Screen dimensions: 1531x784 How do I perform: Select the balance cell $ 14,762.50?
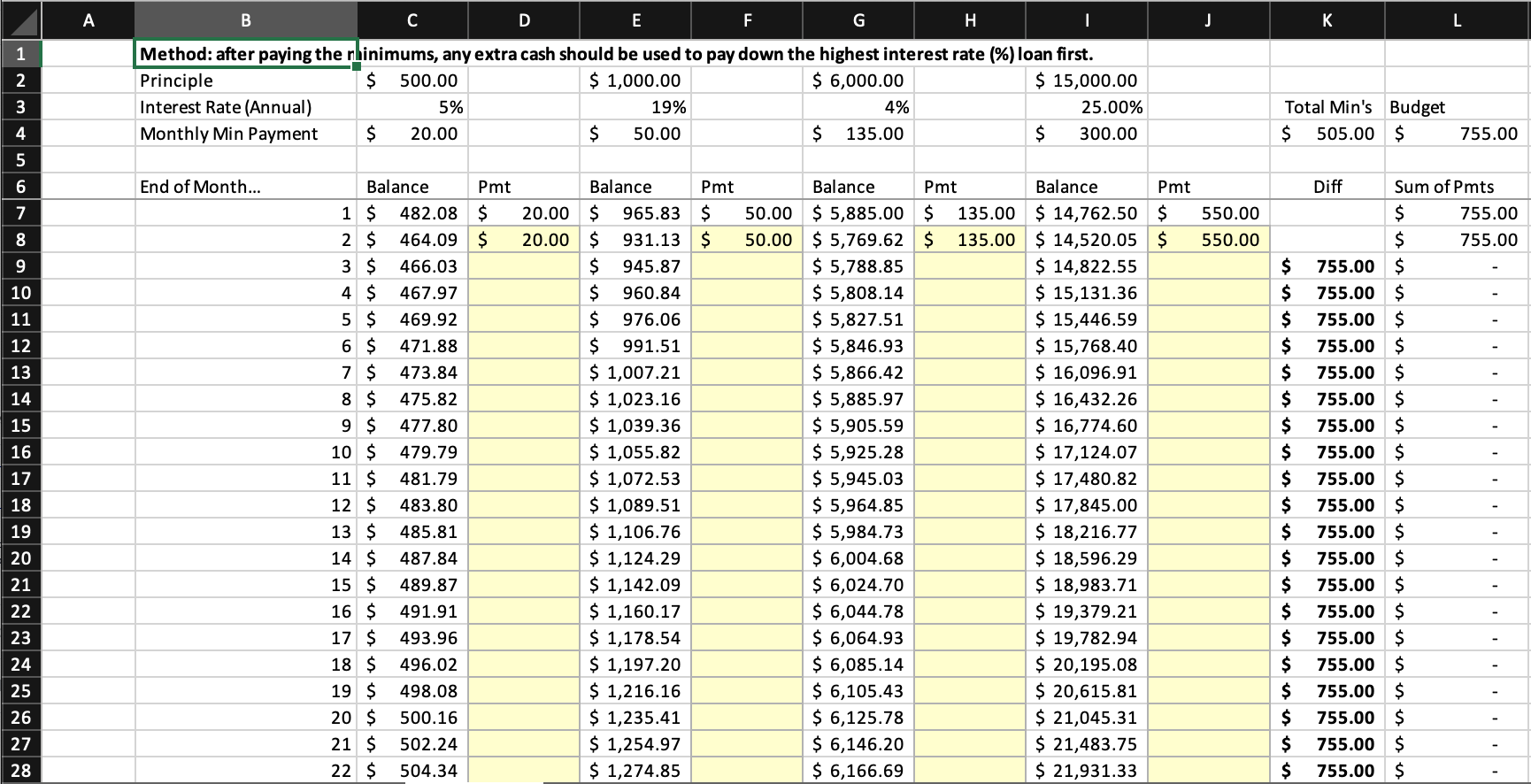[1087, 213]
